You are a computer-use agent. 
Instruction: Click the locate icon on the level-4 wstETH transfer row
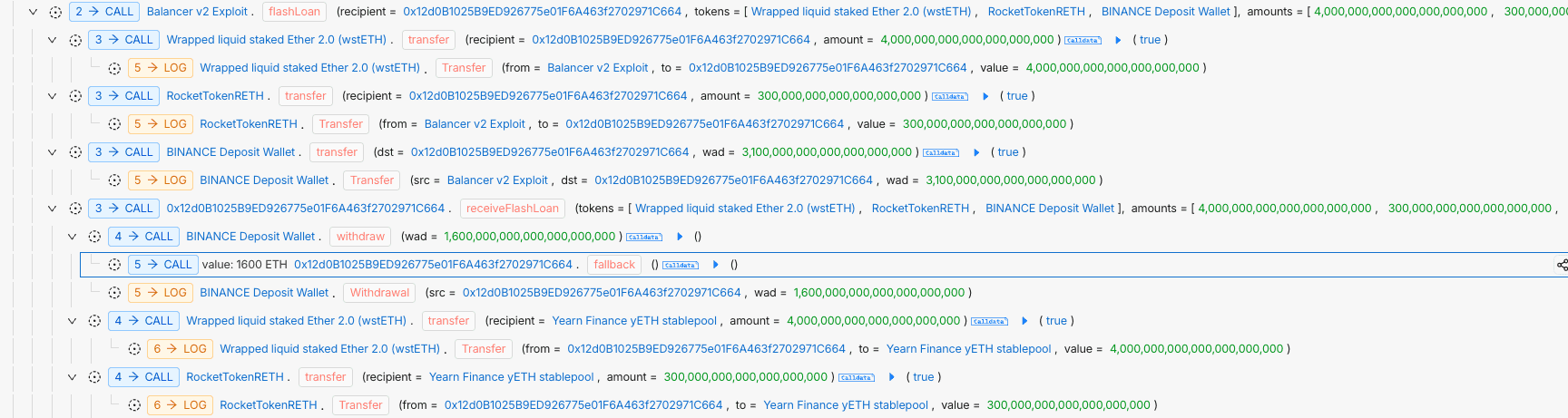(x=94, y=321)
